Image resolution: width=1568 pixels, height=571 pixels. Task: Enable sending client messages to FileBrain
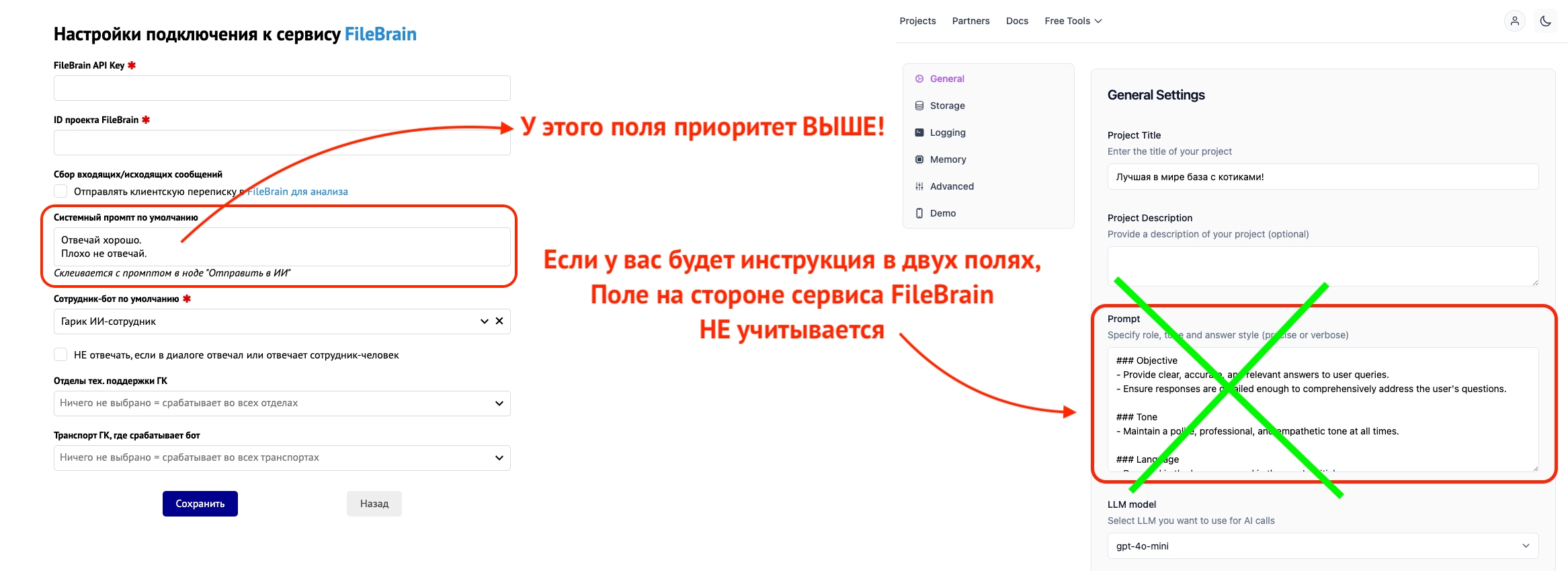click(61, 192)
